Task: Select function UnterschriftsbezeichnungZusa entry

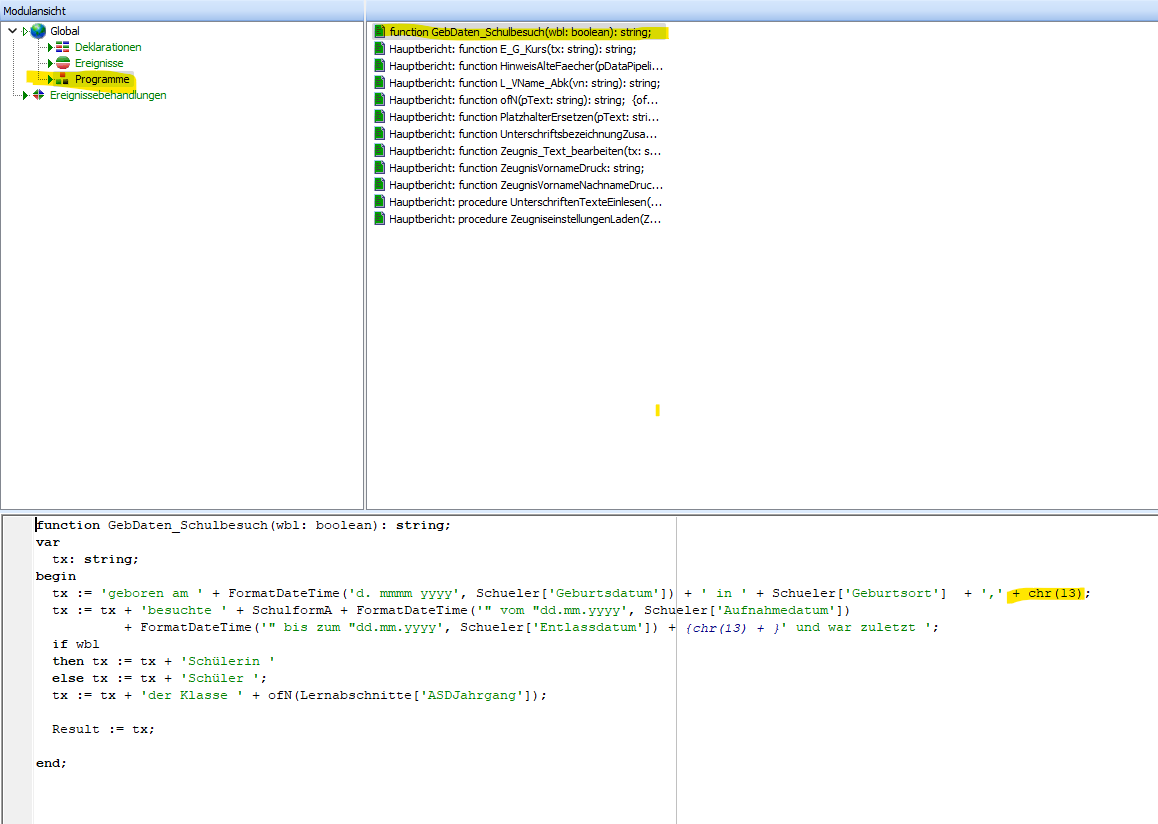Action: click(x=523, y=134)
